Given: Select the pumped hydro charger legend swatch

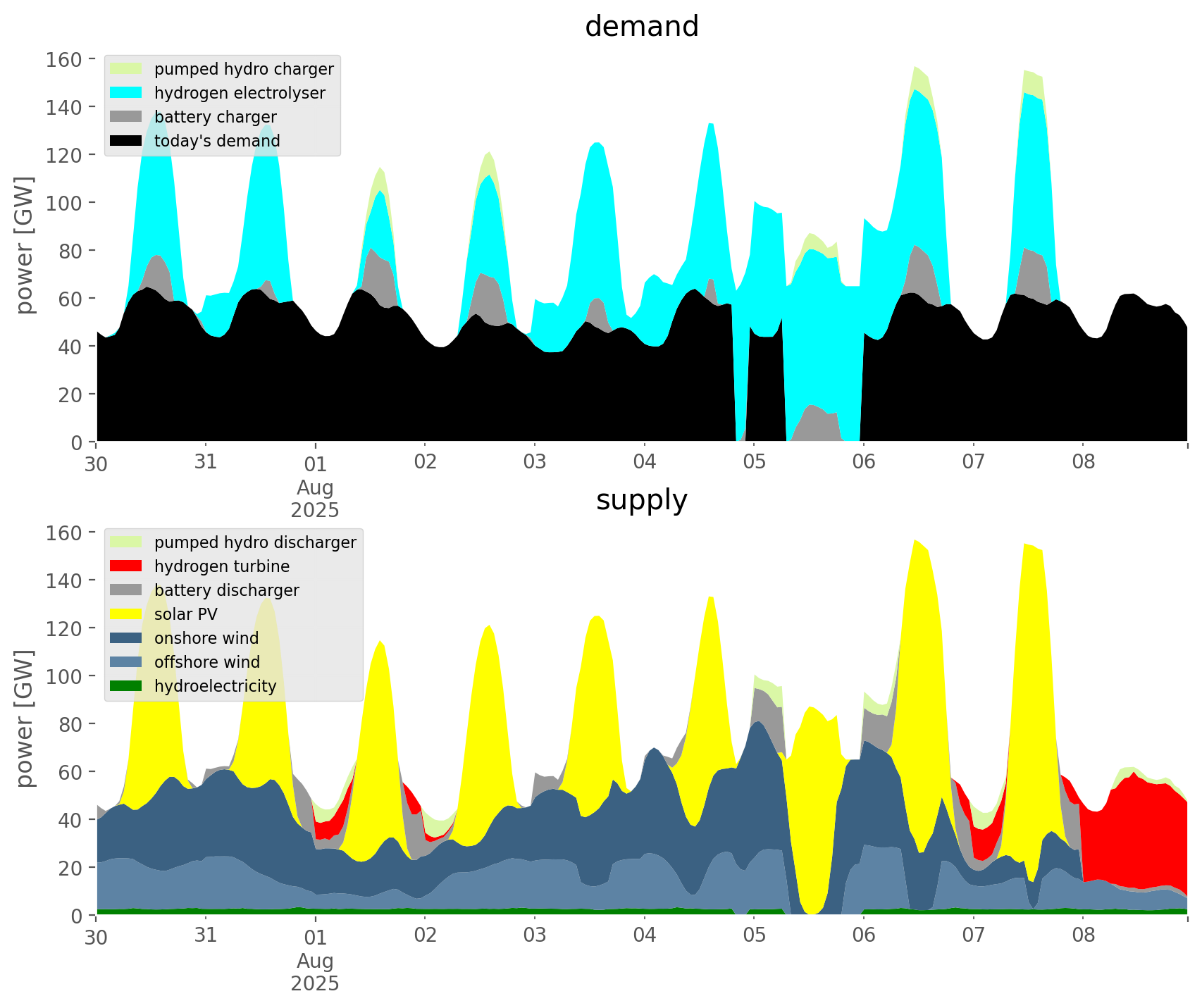Looking at the screenshot, I should coord(127,69).
